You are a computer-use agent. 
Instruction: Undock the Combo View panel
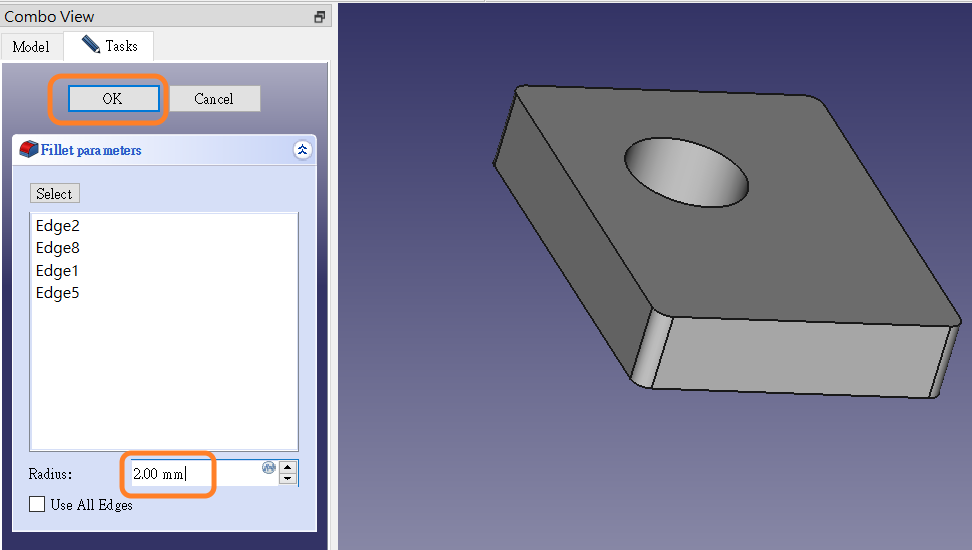319,17
